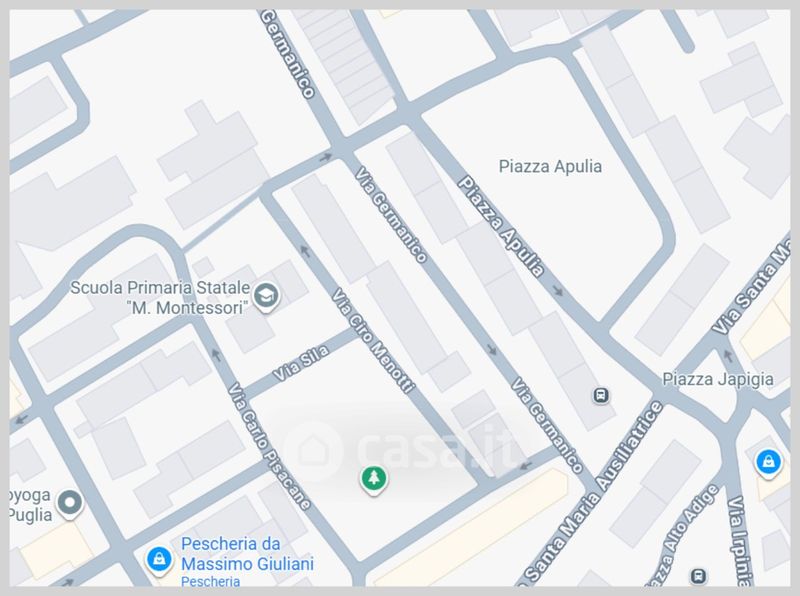Click the Scuola Primaria Statale M. Montessori label
The image size is (800, 596).
pyautogui.click(x=160, y=297)
